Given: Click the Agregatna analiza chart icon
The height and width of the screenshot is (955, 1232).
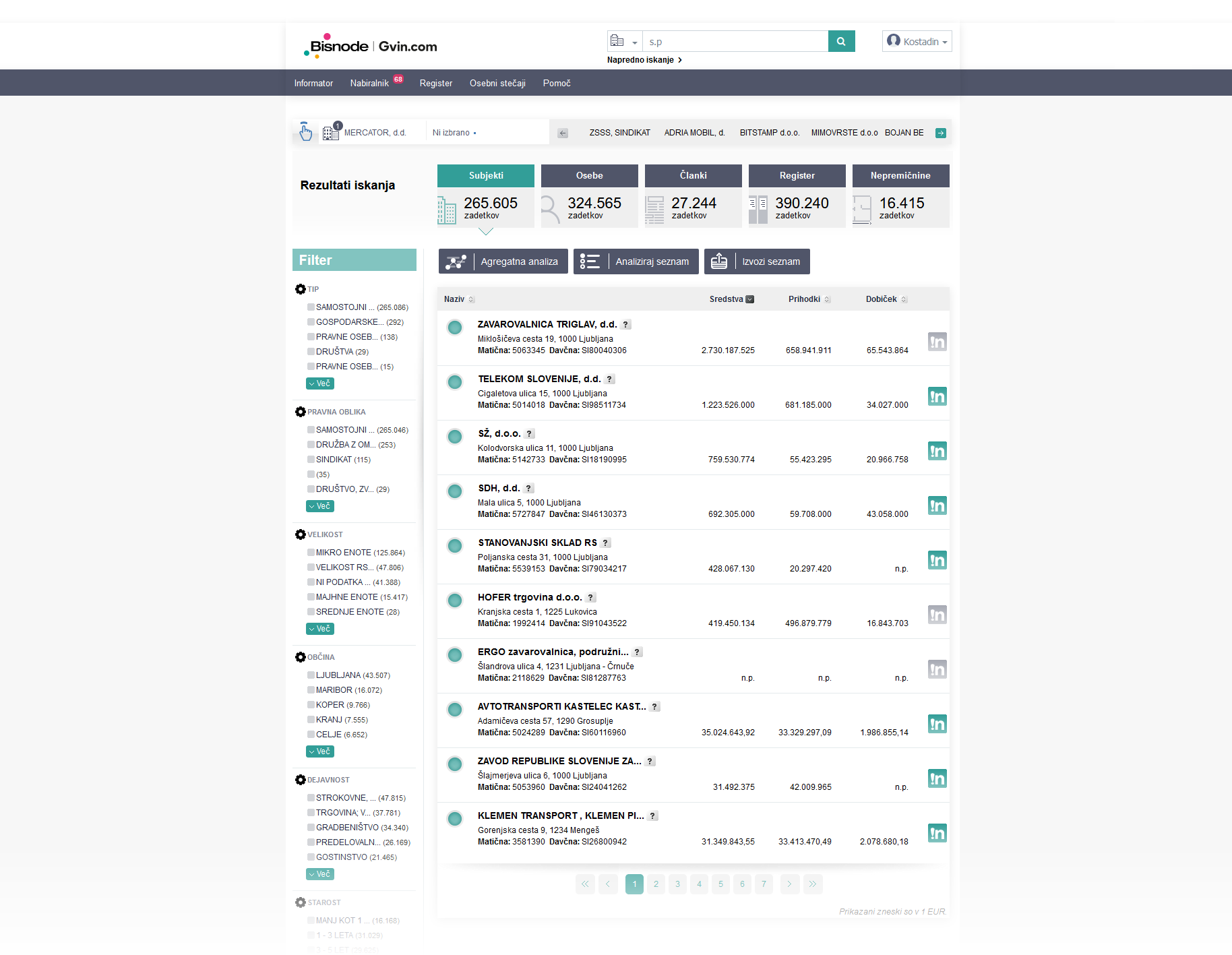Looking at the screenshot, I should [456, 261].
